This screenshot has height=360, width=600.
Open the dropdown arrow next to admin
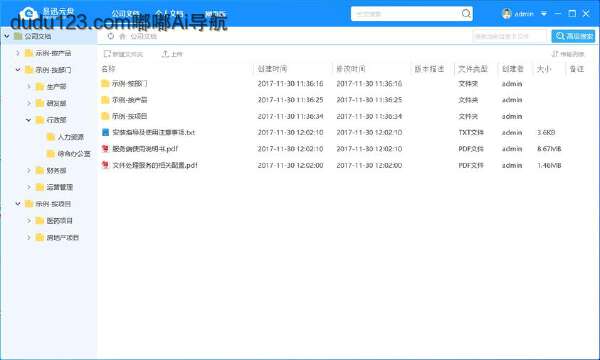[x=544, y=14]
